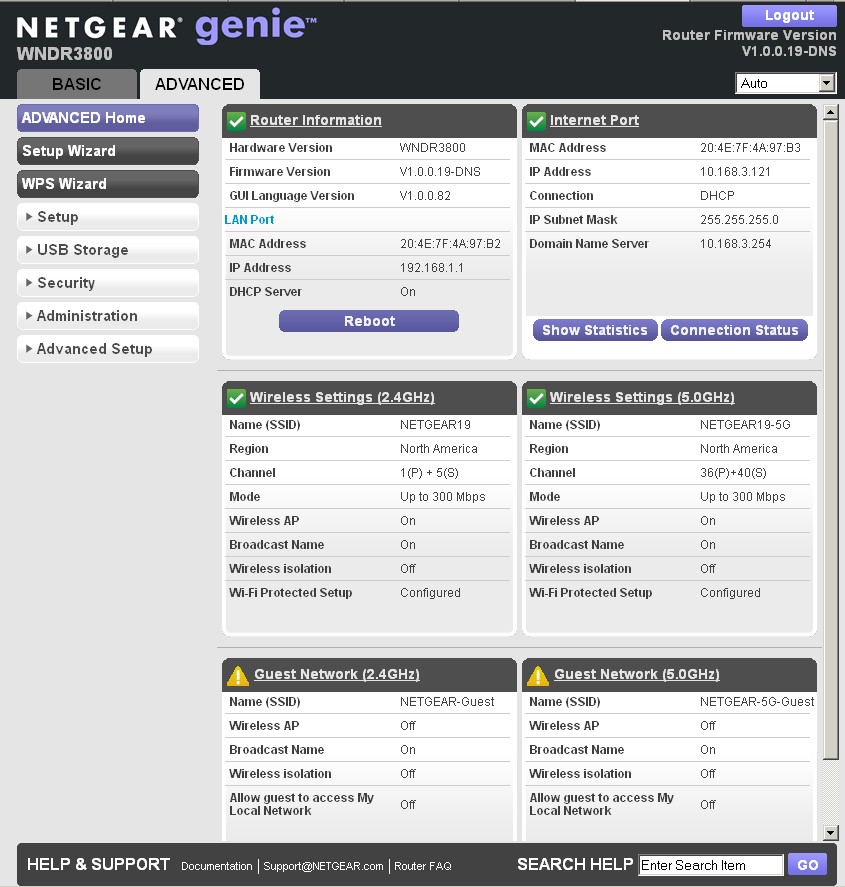Open the WPS Wizard
The image size is (845, 887).
click(x=107, y=184)
